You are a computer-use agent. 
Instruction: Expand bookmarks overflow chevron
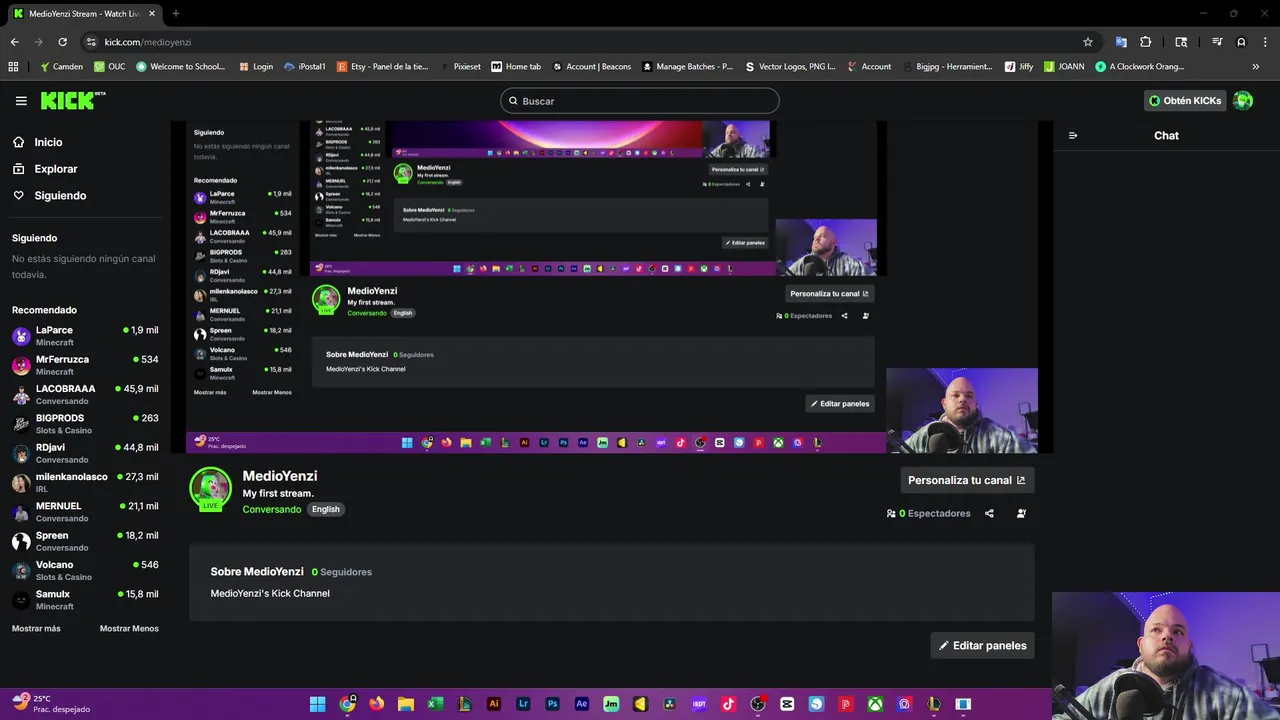(x=1256, y=67)
